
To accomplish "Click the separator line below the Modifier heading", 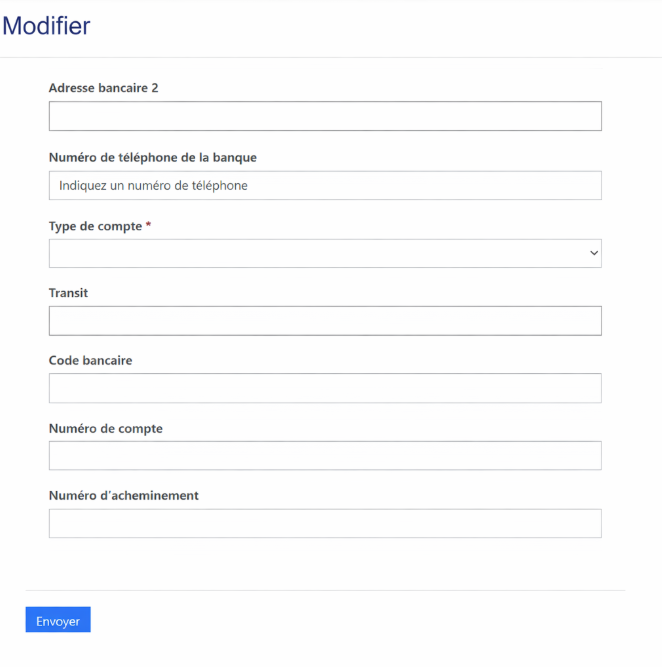I will click(331, 57).
